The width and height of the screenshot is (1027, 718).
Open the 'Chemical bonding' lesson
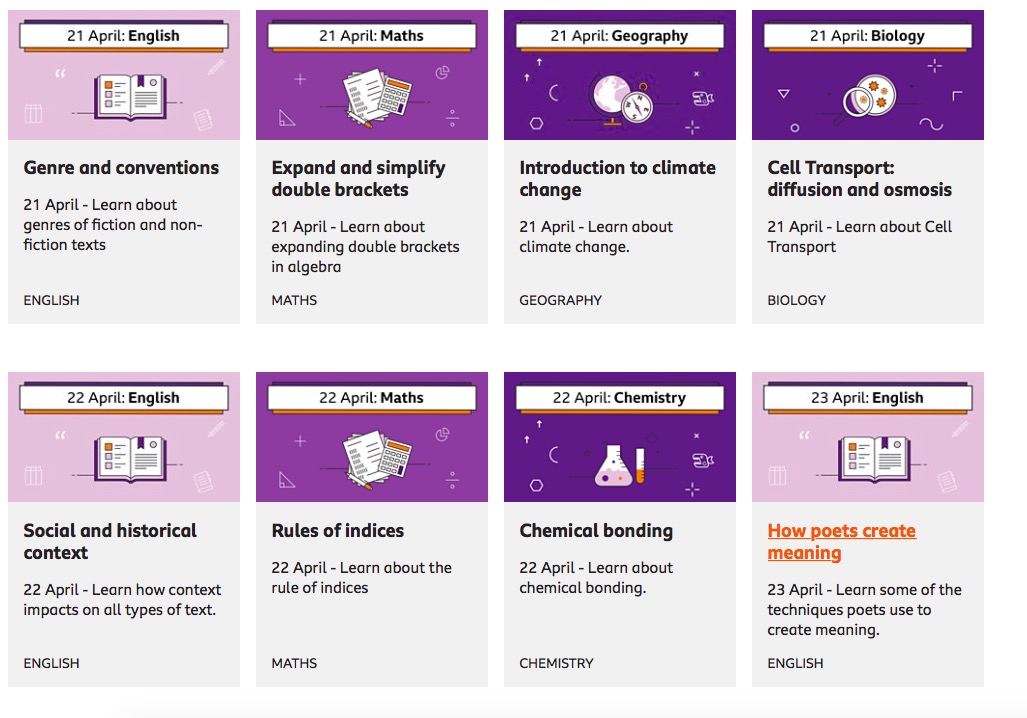[596, 531]
